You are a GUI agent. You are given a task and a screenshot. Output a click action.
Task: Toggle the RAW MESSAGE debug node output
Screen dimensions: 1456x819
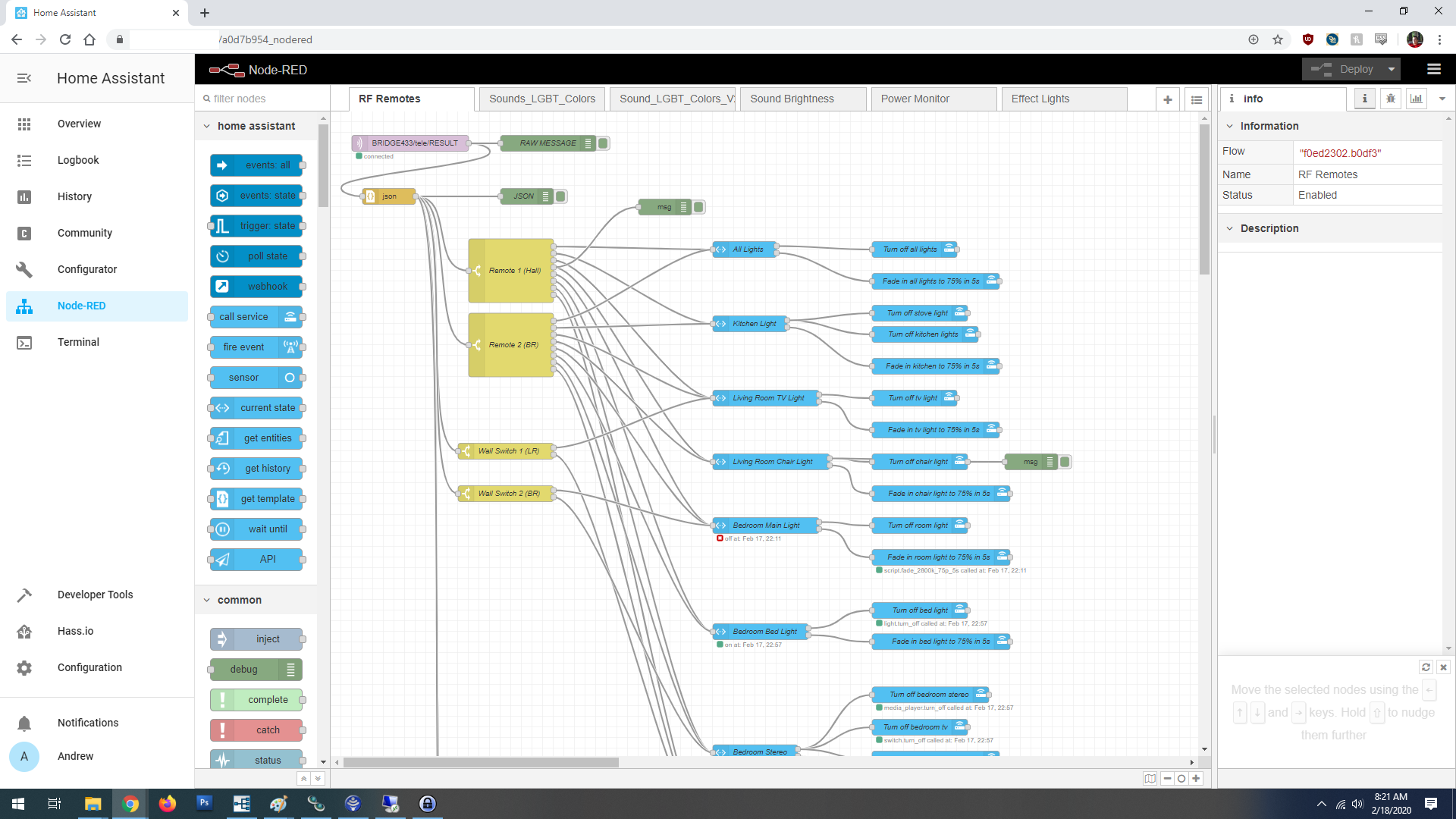click(604, 143)
